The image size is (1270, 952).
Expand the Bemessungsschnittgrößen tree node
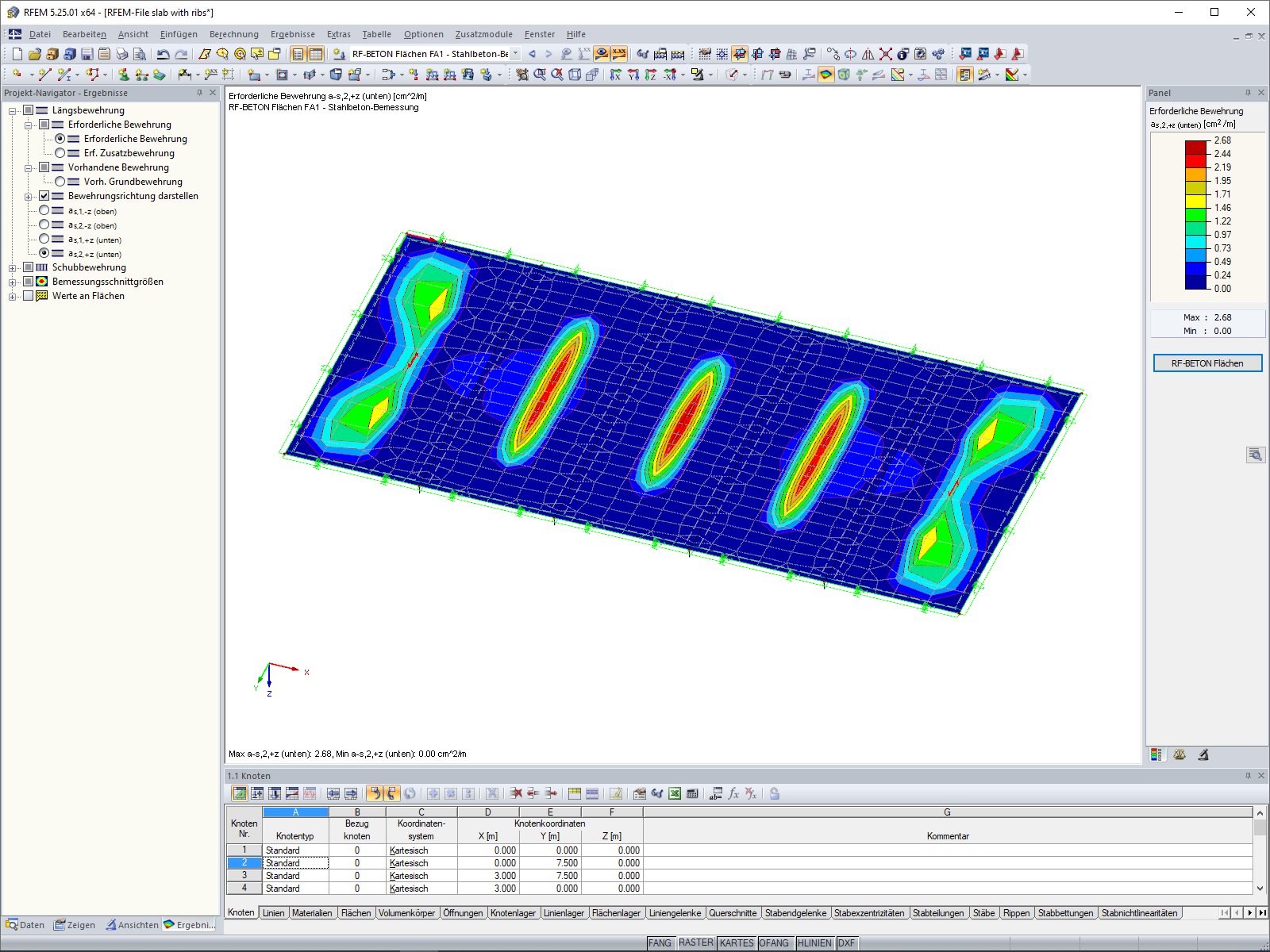(x=13, y=282)
